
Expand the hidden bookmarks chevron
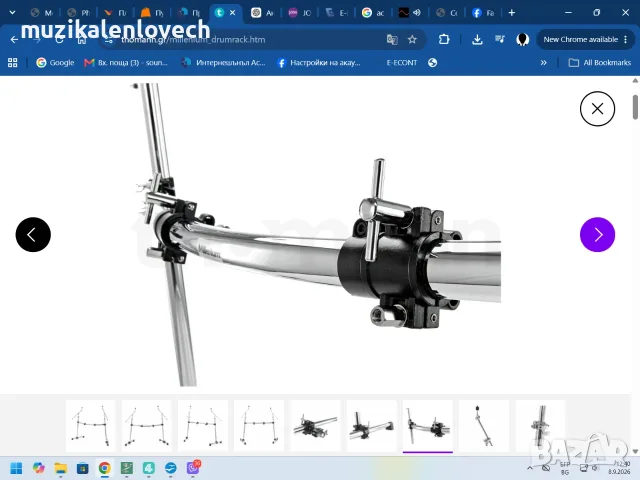point(543,62)
